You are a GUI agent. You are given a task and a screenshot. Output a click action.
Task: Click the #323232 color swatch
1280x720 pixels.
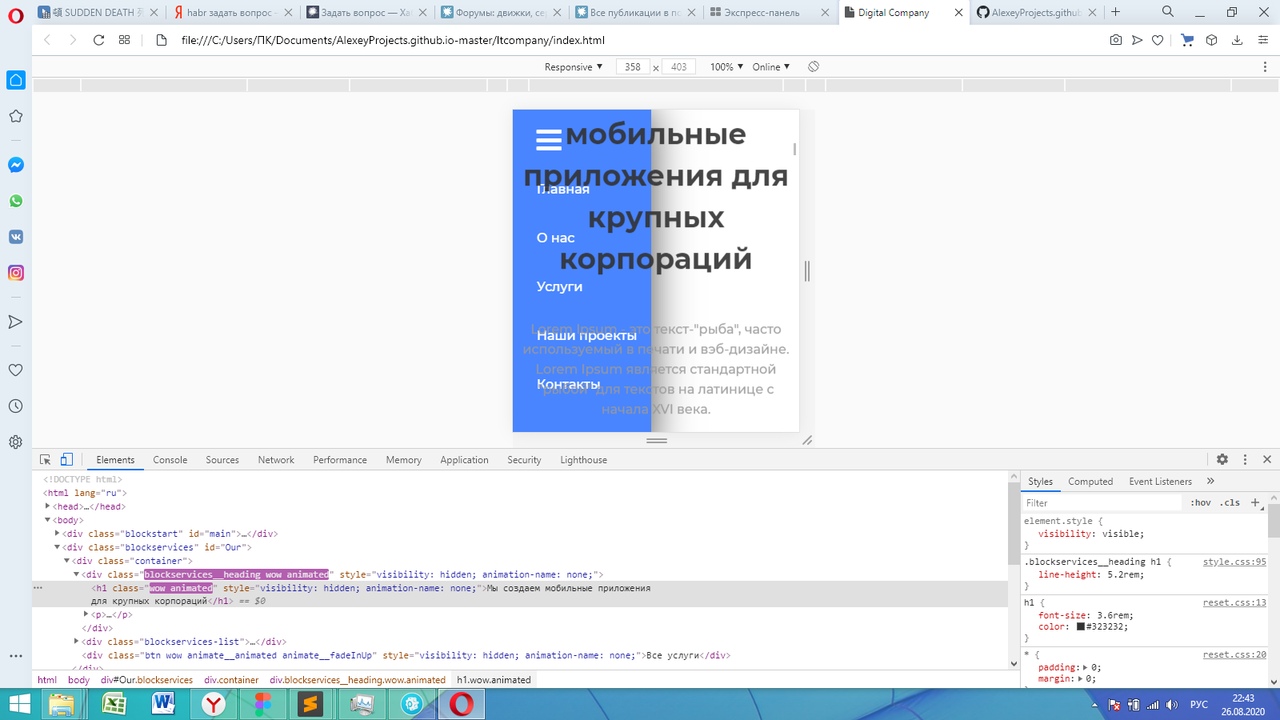(x=1081, y=627)
